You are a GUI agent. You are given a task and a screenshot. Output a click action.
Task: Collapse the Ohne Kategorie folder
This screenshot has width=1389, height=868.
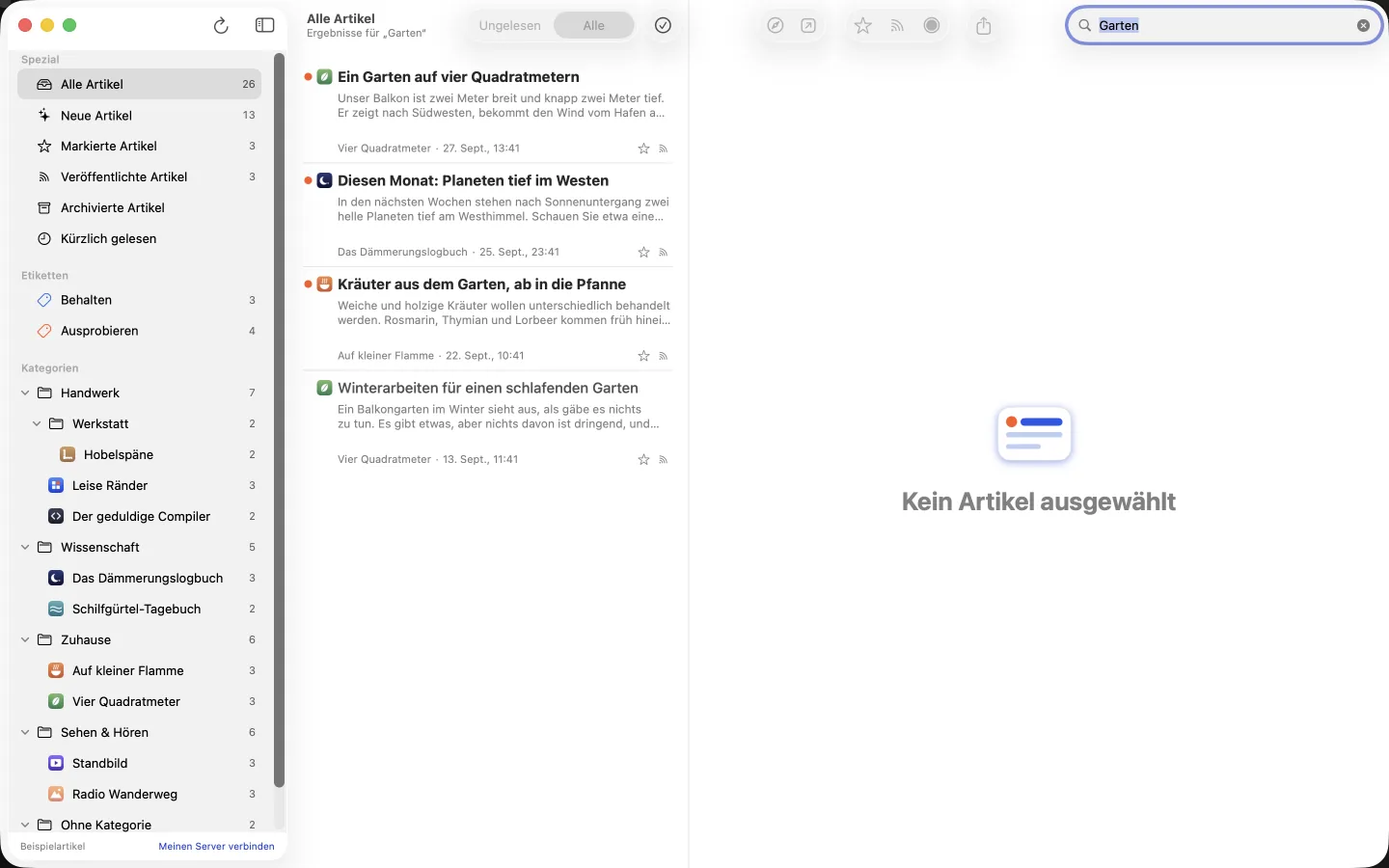coord(25,825)
